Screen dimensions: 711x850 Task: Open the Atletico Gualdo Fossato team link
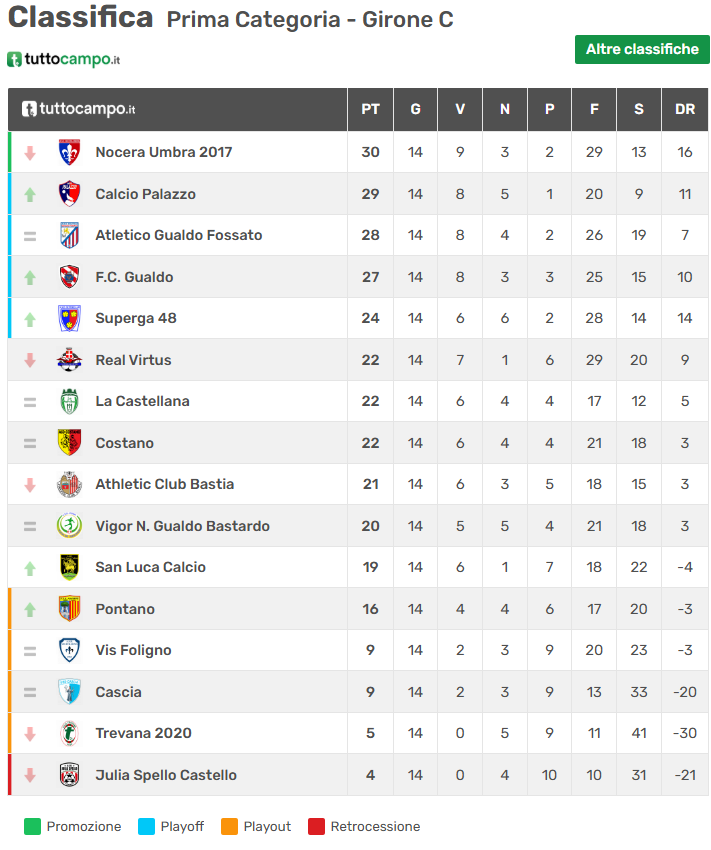coord(178,235)
